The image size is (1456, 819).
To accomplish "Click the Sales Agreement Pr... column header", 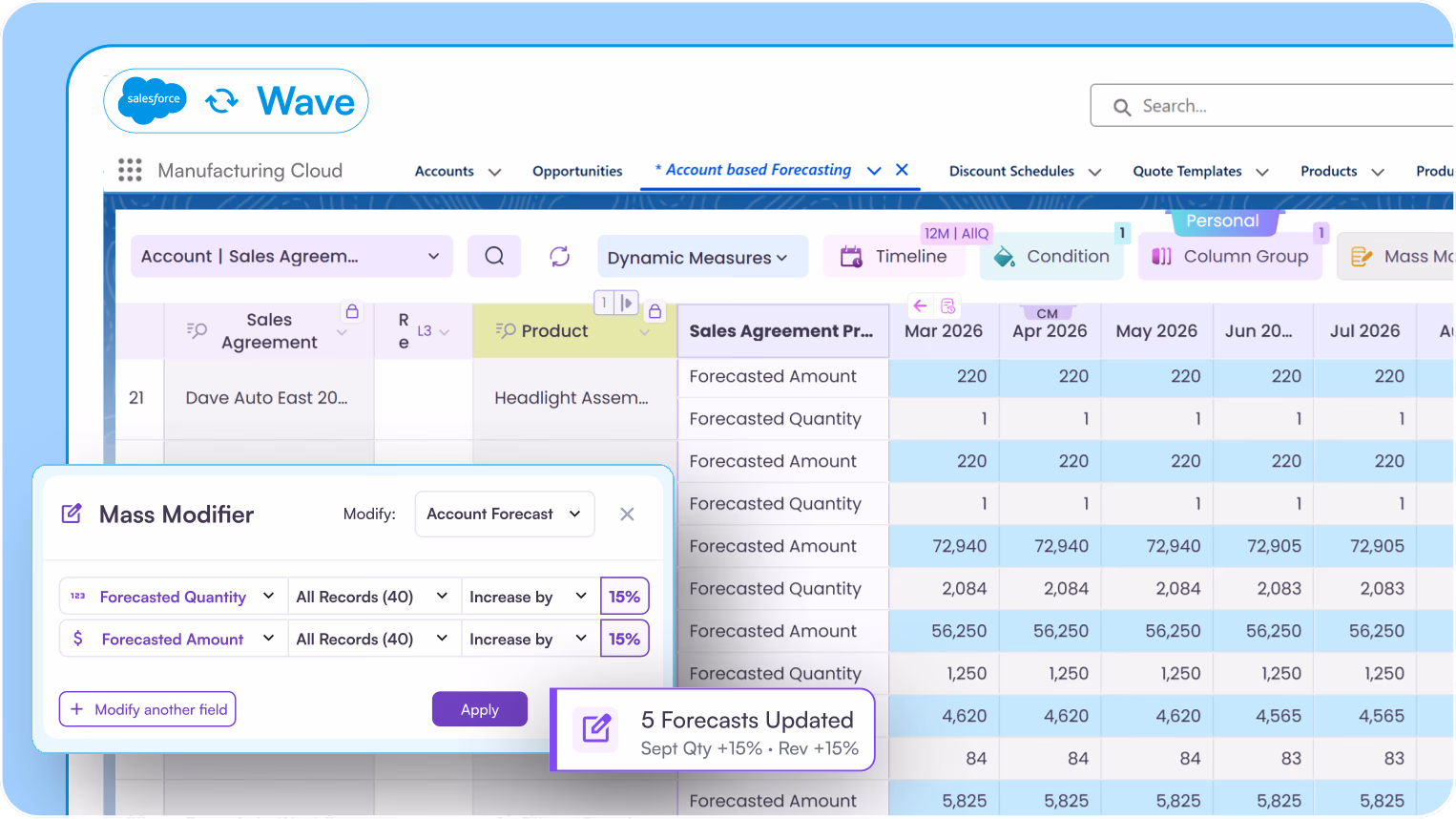I will [x=782, y=330].
